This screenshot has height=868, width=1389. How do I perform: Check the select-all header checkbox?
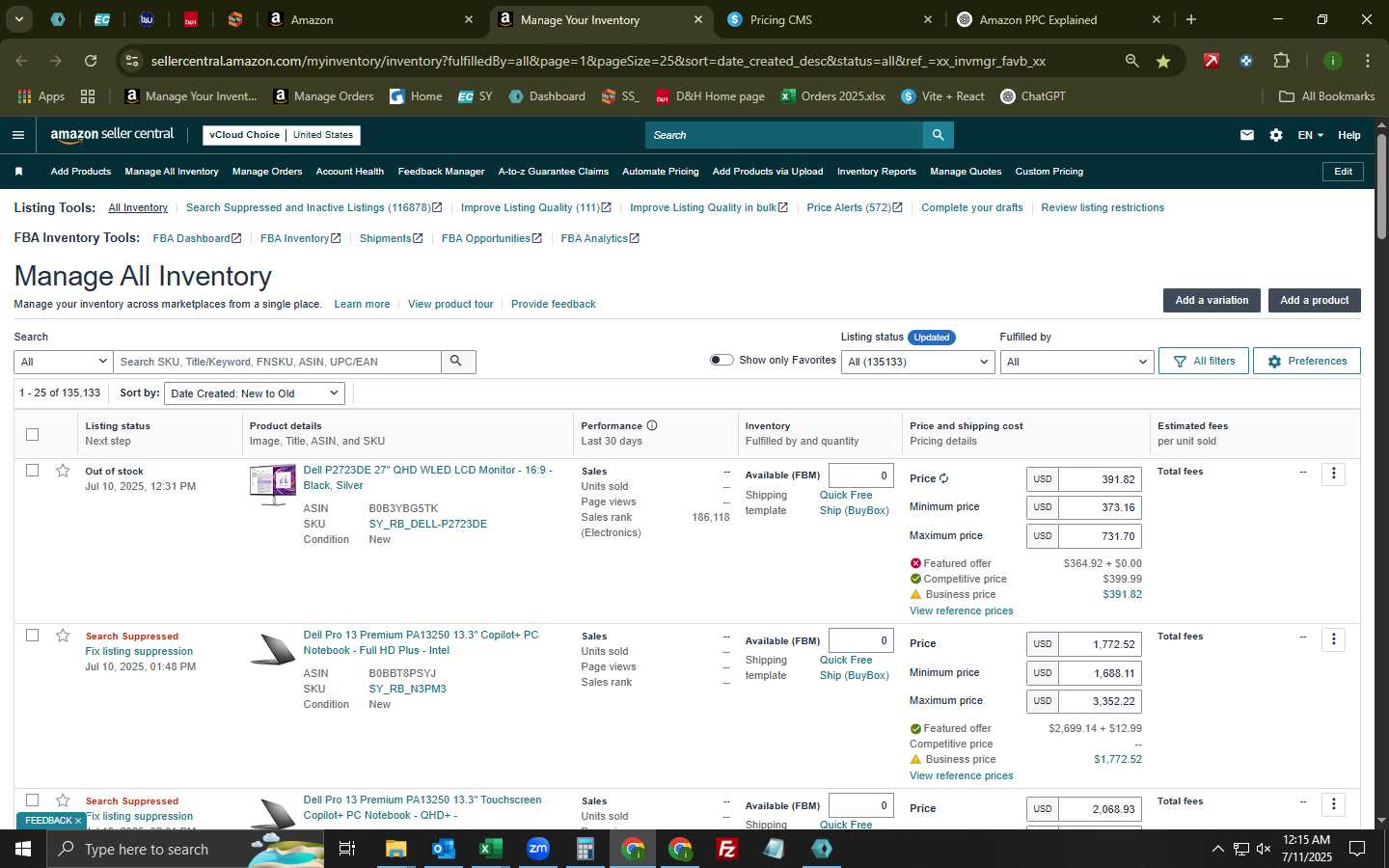coord(32,434)
